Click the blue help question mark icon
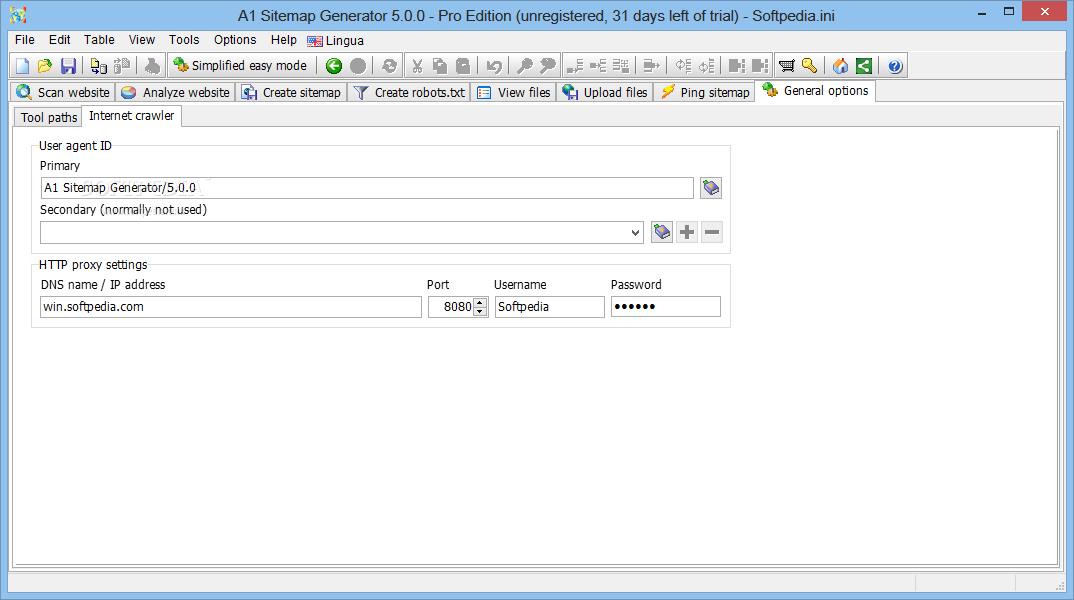The width and height of the screenshot is (1074, 600). [895, 66]
